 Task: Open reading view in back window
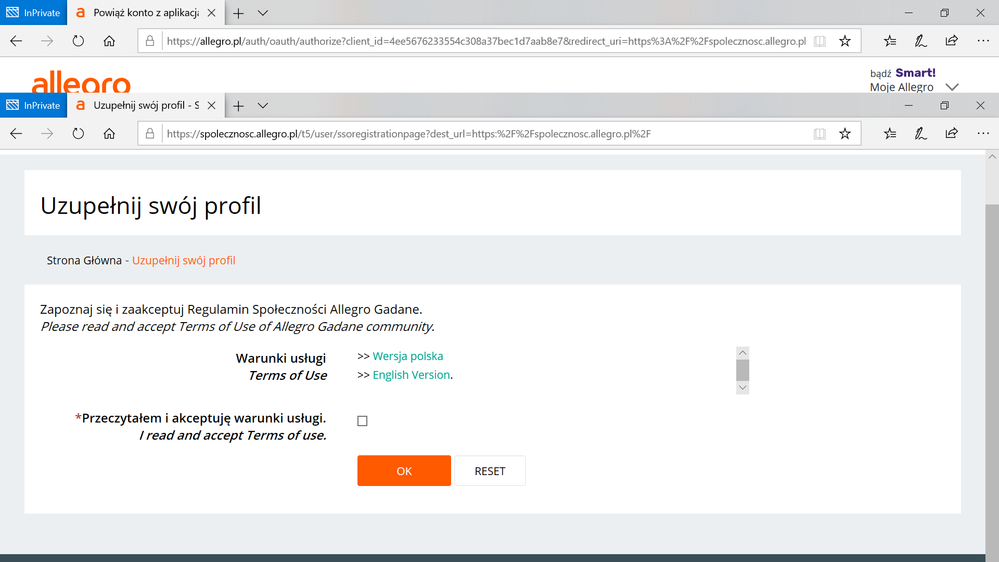pos(819,41)
